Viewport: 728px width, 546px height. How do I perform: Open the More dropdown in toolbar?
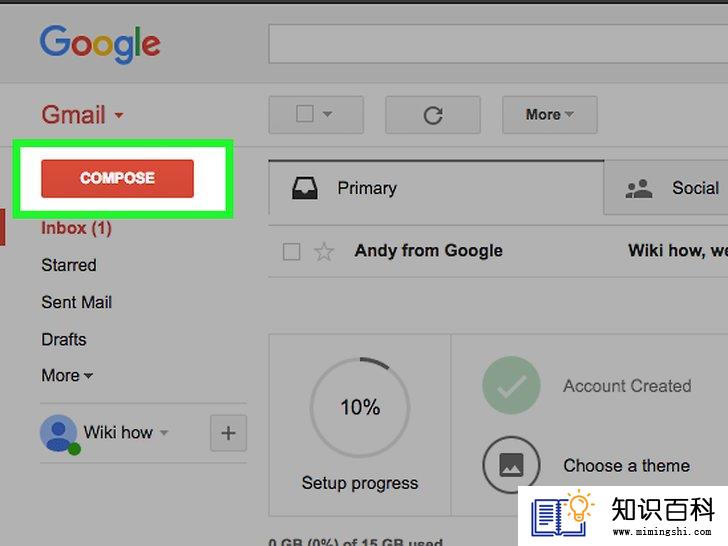[x=549, y=115]
